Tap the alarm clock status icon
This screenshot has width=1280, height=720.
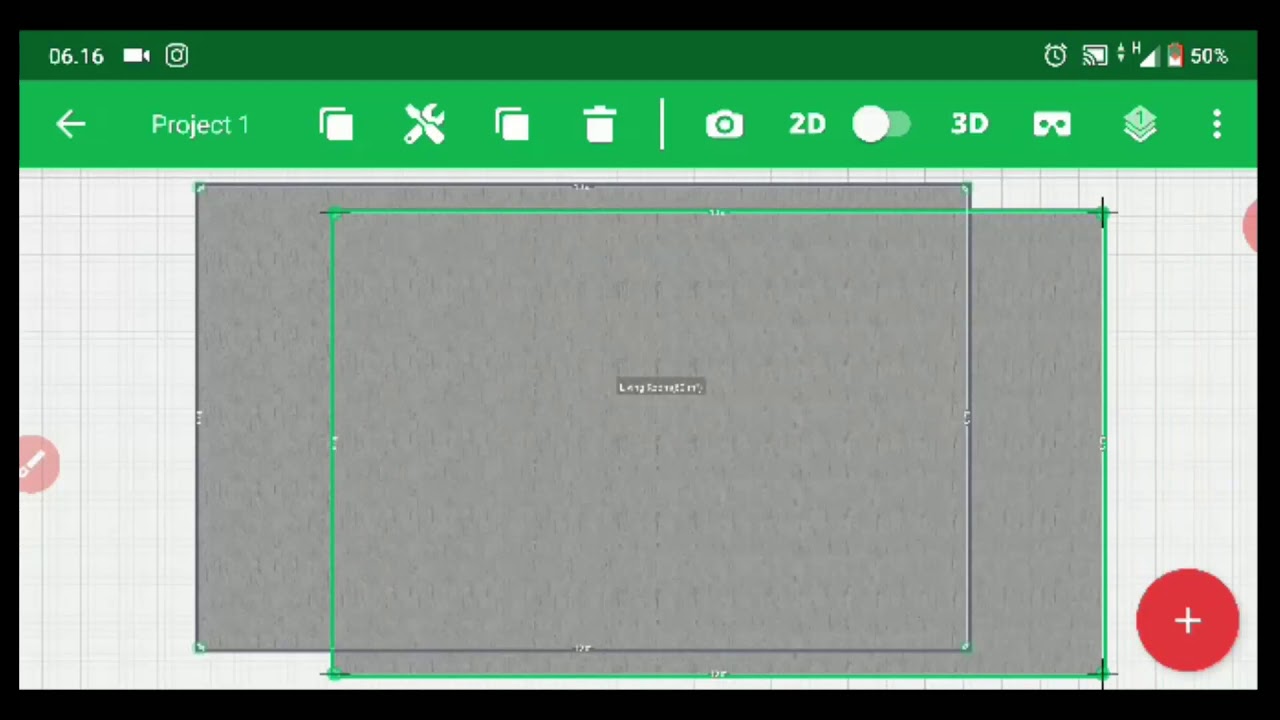1055,56
